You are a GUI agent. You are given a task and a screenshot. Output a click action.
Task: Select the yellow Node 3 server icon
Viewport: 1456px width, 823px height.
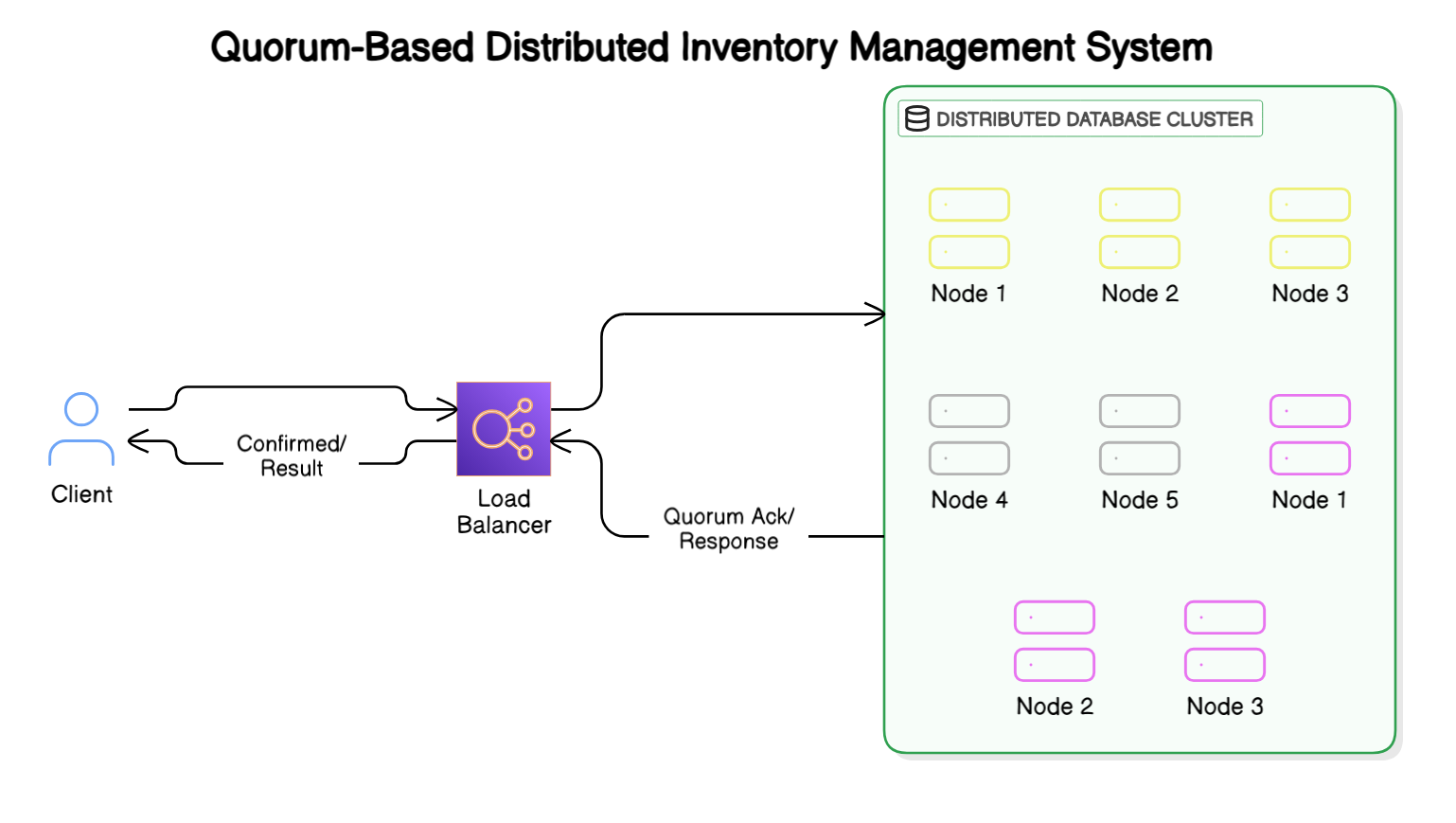point(1309,228)
